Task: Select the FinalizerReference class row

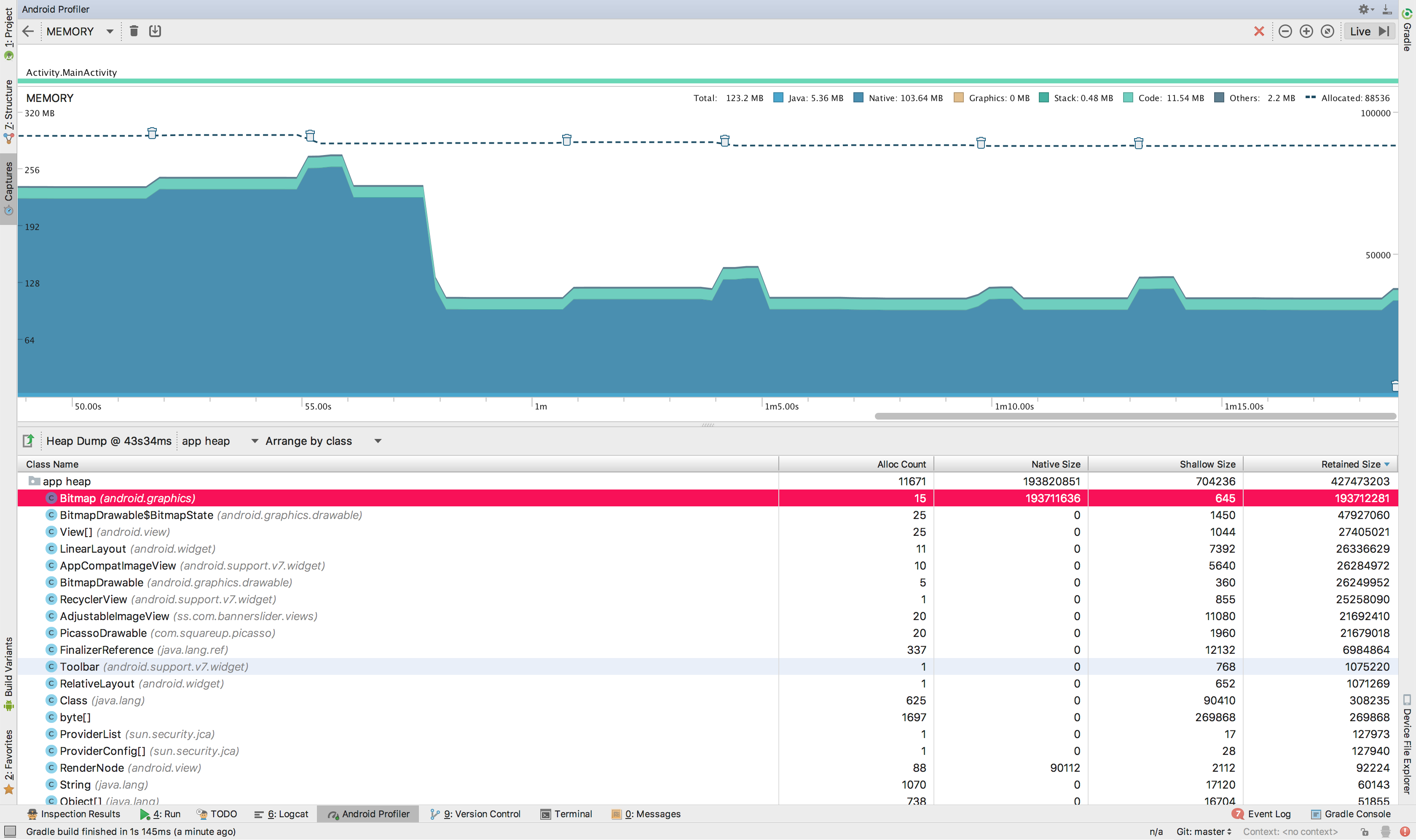Action: [708, 650]
